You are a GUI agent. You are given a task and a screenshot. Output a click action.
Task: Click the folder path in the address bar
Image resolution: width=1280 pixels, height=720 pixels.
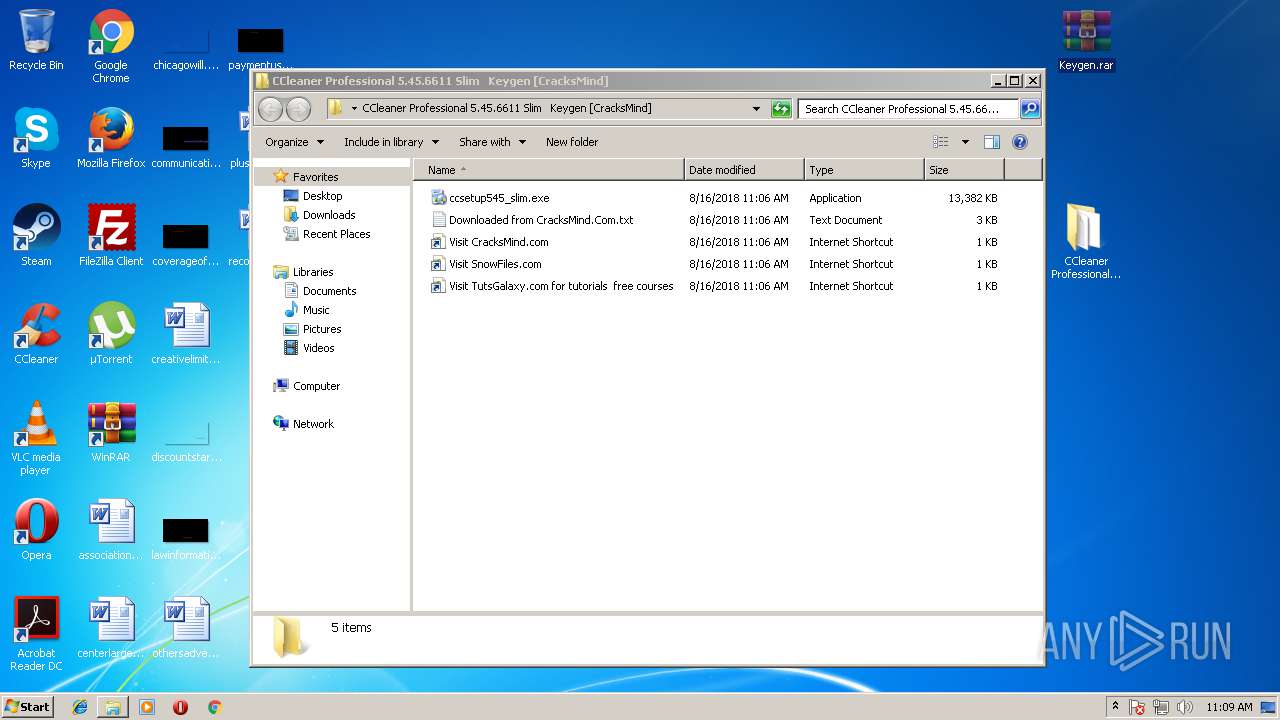coord(507,108)
